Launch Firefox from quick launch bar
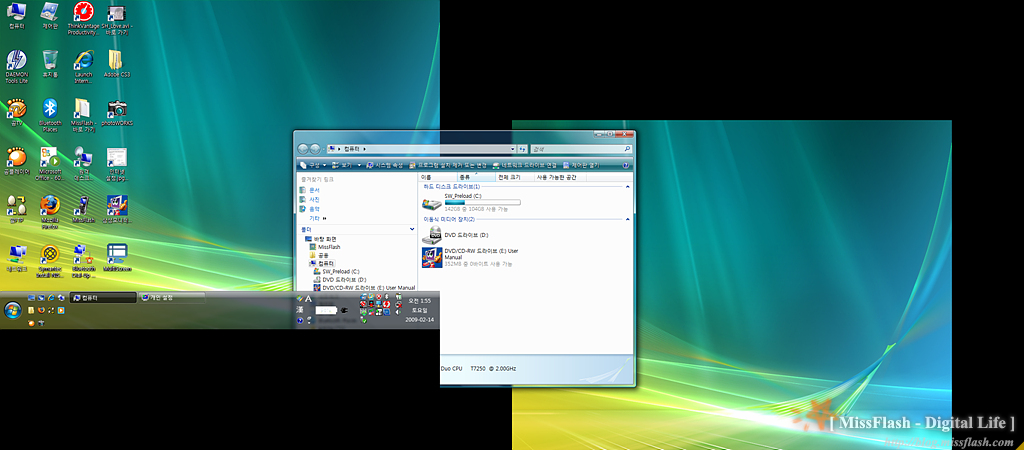This screenshot has height=450, width=1024. click(x=41, y=310)
